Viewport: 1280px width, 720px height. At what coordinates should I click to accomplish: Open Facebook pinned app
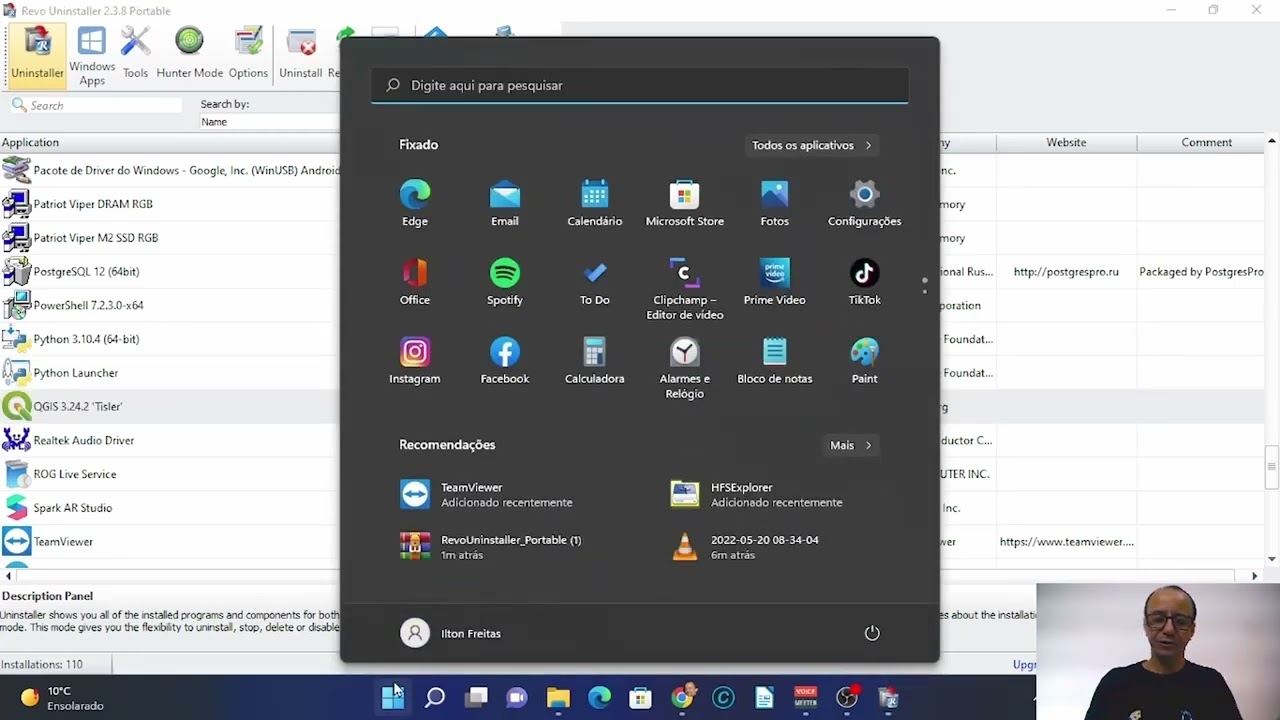tap(504, 361)
